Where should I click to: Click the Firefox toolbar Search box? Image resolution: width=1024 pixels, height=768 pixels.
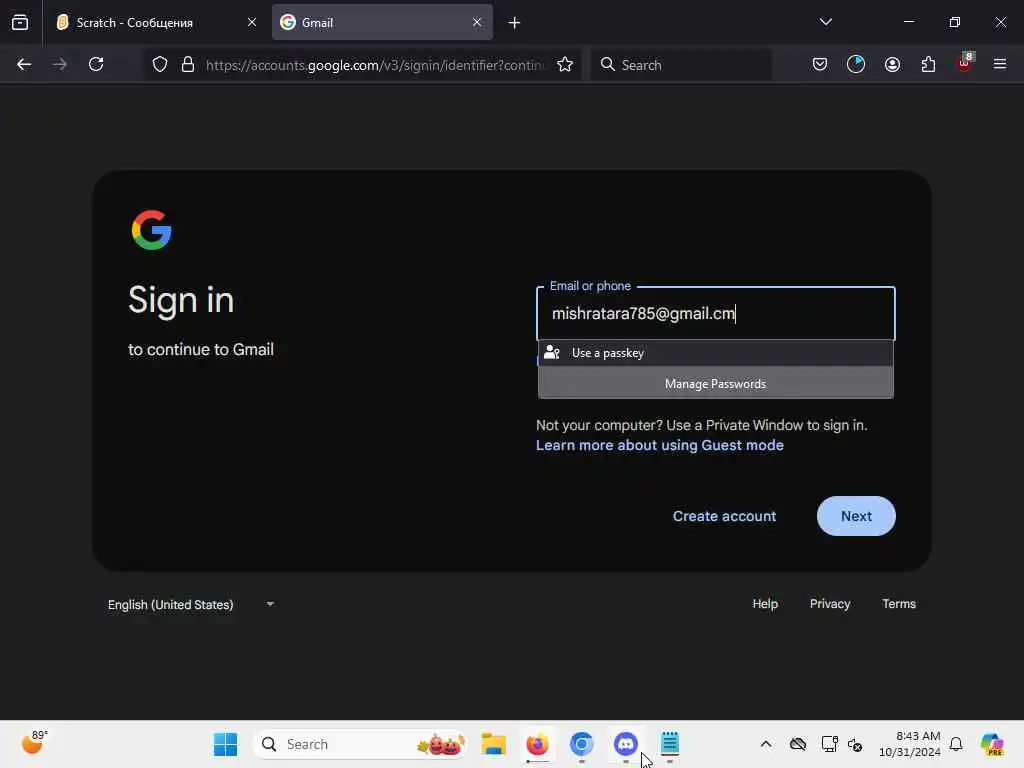point(681,65)
